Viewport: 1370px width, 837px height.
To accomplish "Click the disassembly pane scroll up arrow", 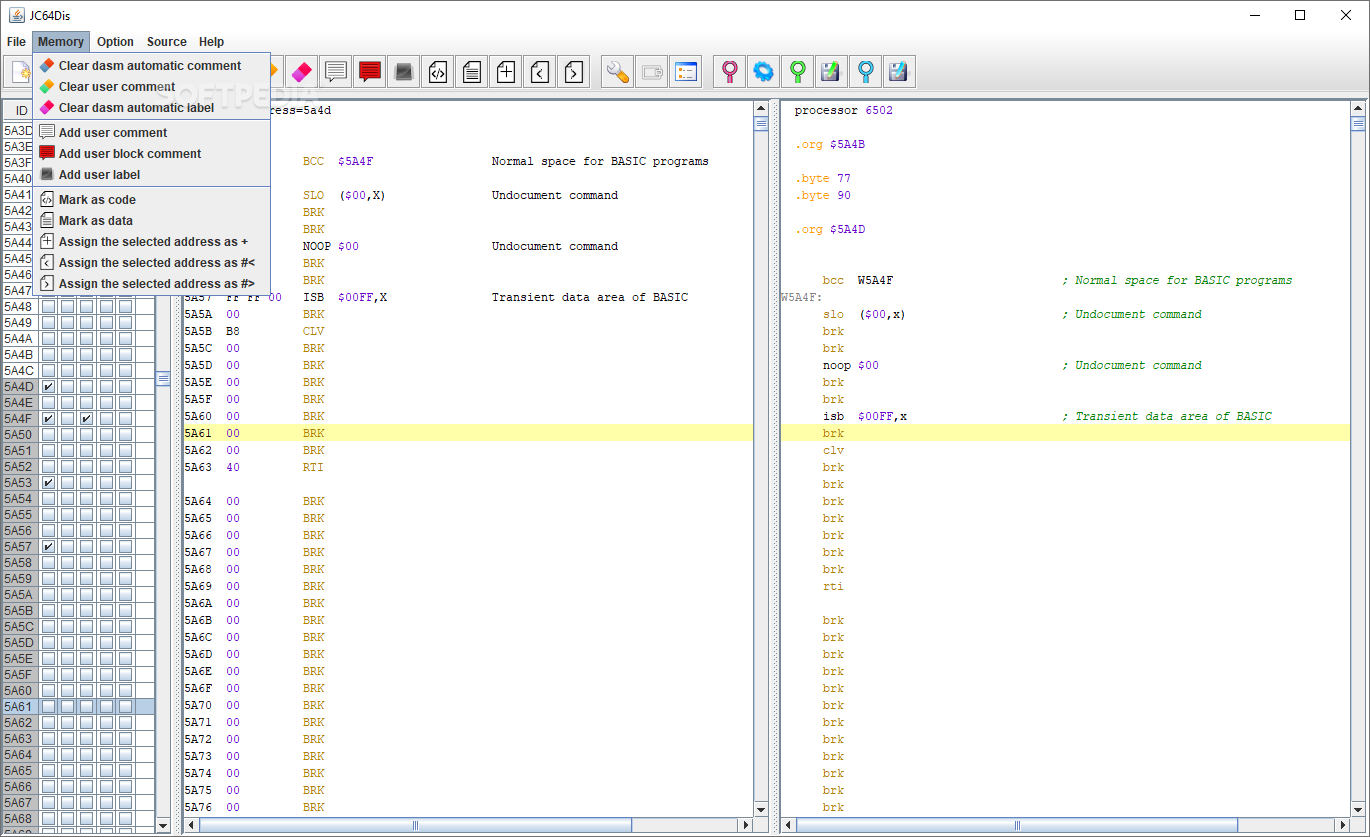I will coord(761,109).
